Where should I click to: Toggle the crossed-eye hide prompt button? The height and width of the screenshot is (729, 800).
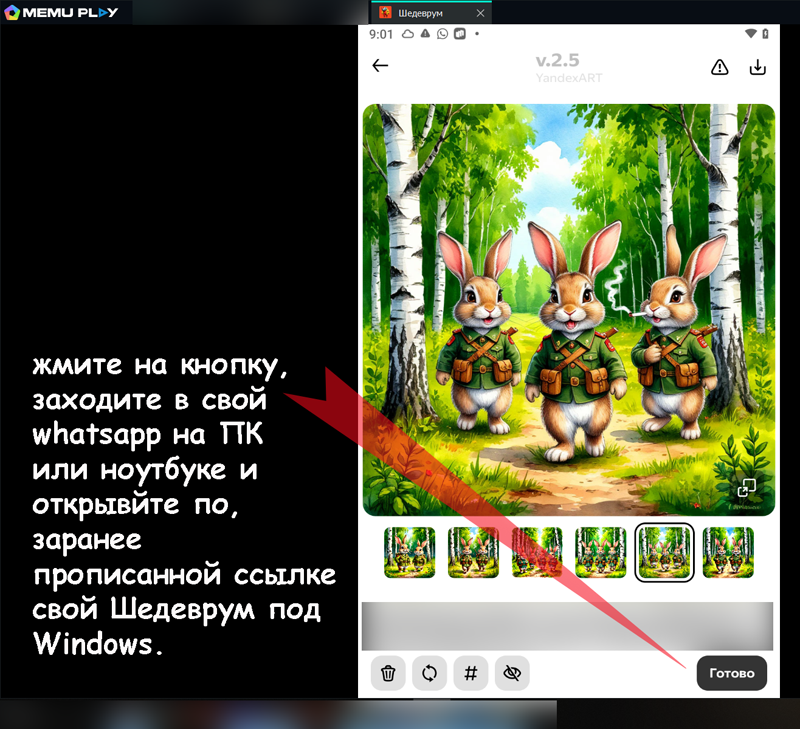click(512, 673)
